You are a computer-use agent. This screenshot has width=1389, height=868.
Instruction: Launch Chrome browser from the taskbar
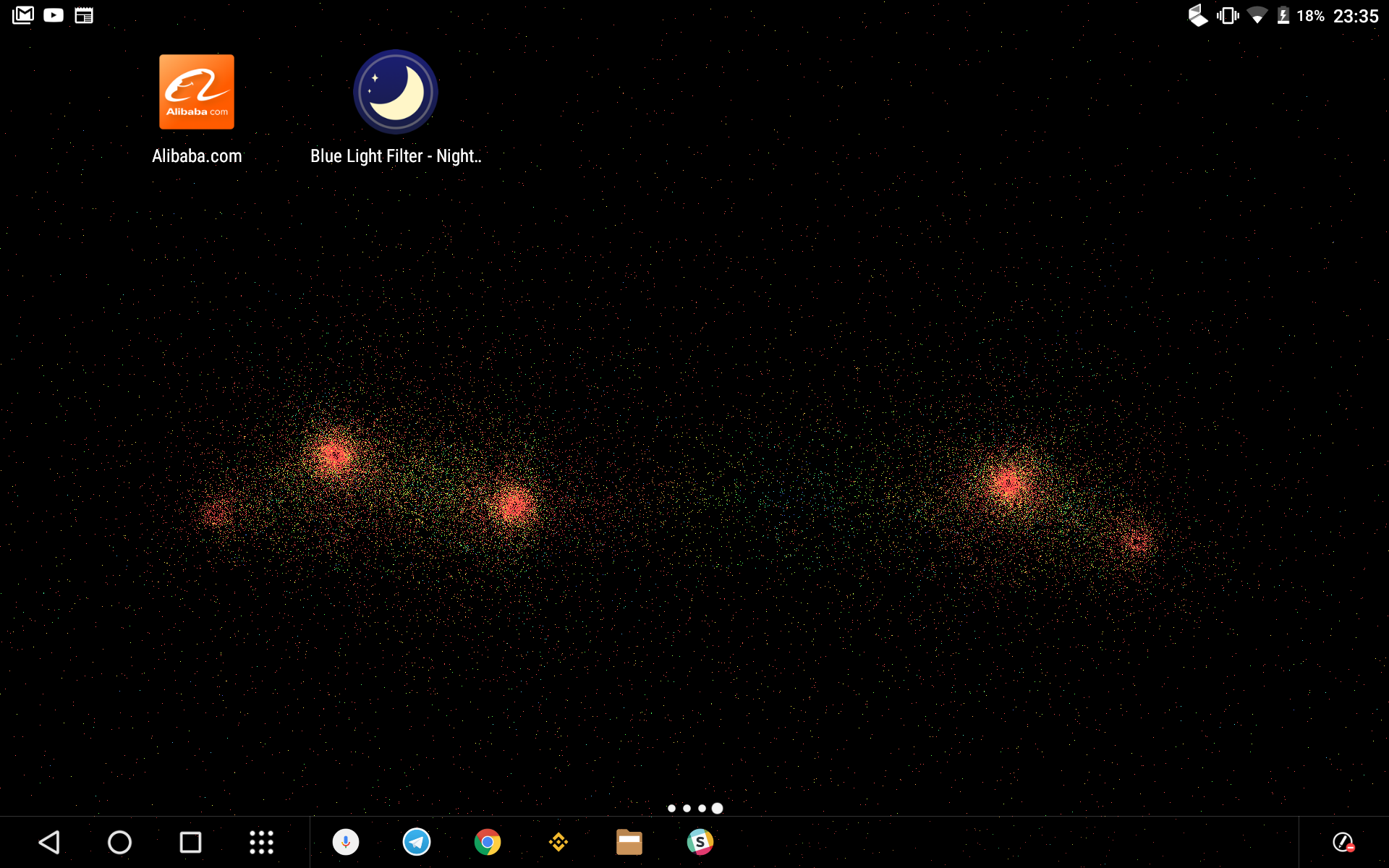click(x=488, y=842)
